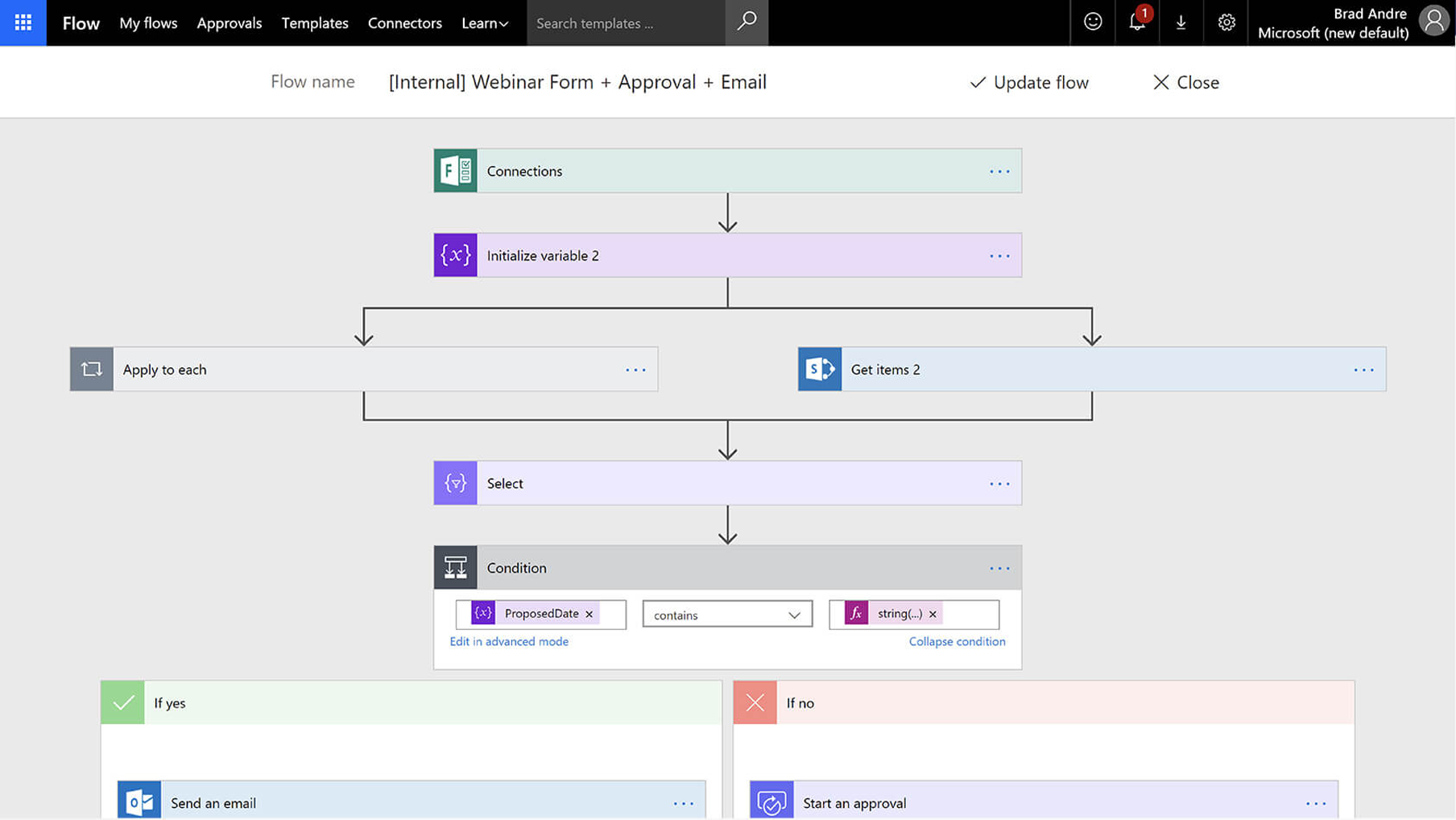
Task: Expand the Learn menu
Action: pos(484,23)
